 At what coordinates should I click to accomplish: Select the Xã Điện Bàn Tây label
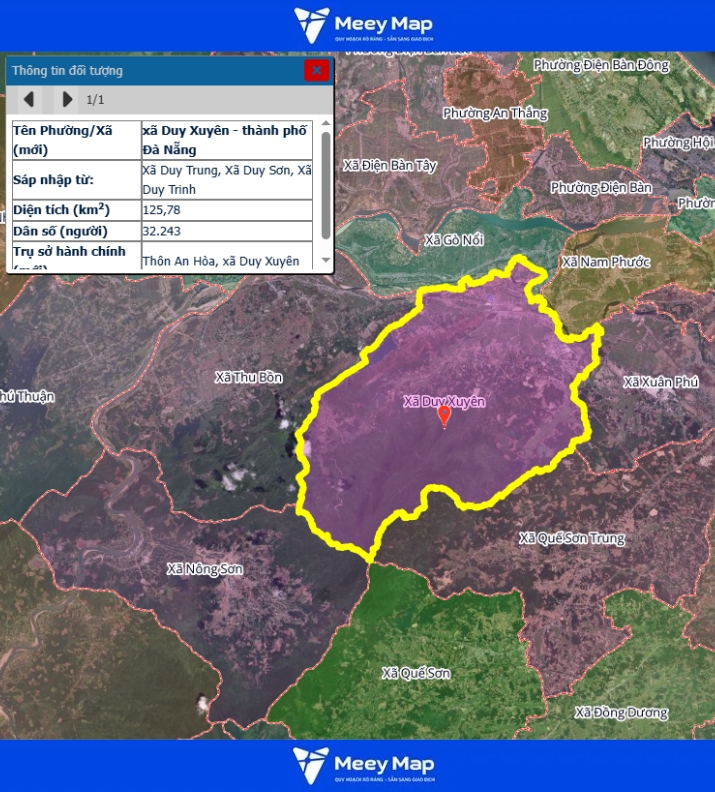pos(389,165)
